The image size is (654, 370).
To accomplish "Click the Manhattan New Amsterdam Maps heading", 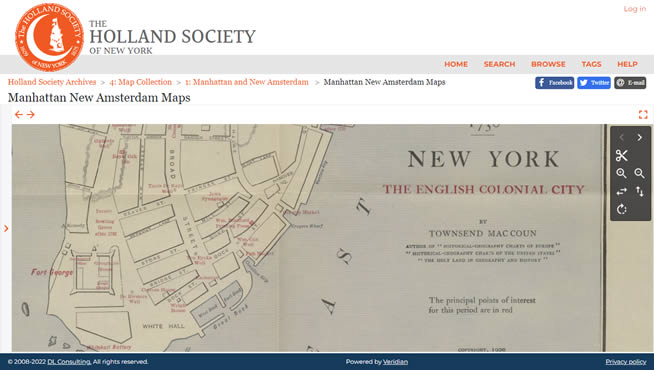I will tap(99, 98).
